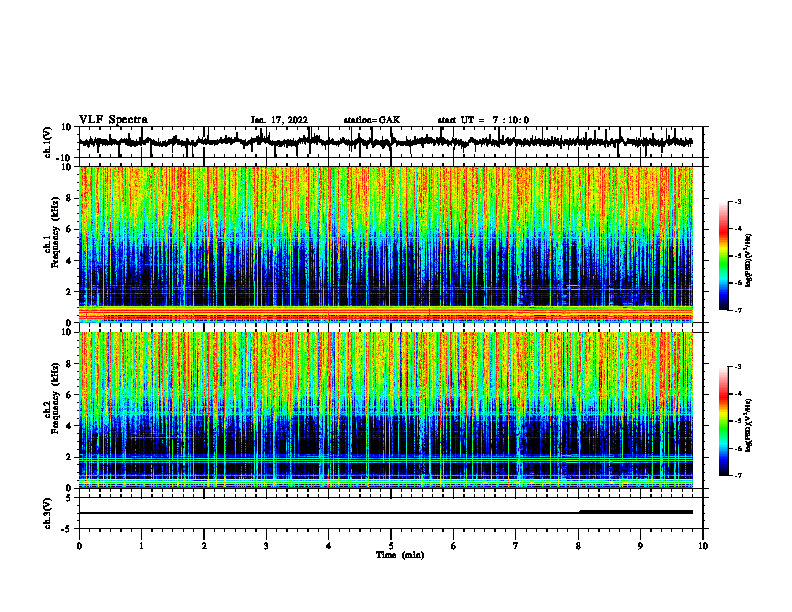Click the 'station=GAK' header label
Viewport: 792px width, 612px height.
(x=372, y=120)
